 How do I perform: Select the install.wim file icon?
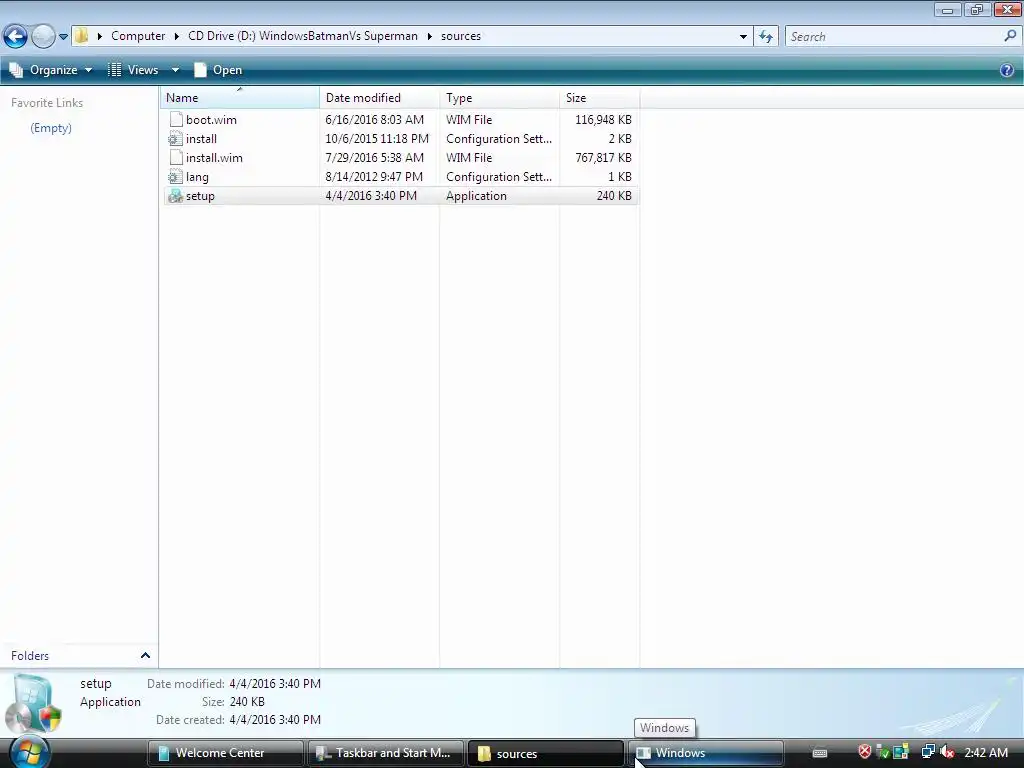pos(176,157)
